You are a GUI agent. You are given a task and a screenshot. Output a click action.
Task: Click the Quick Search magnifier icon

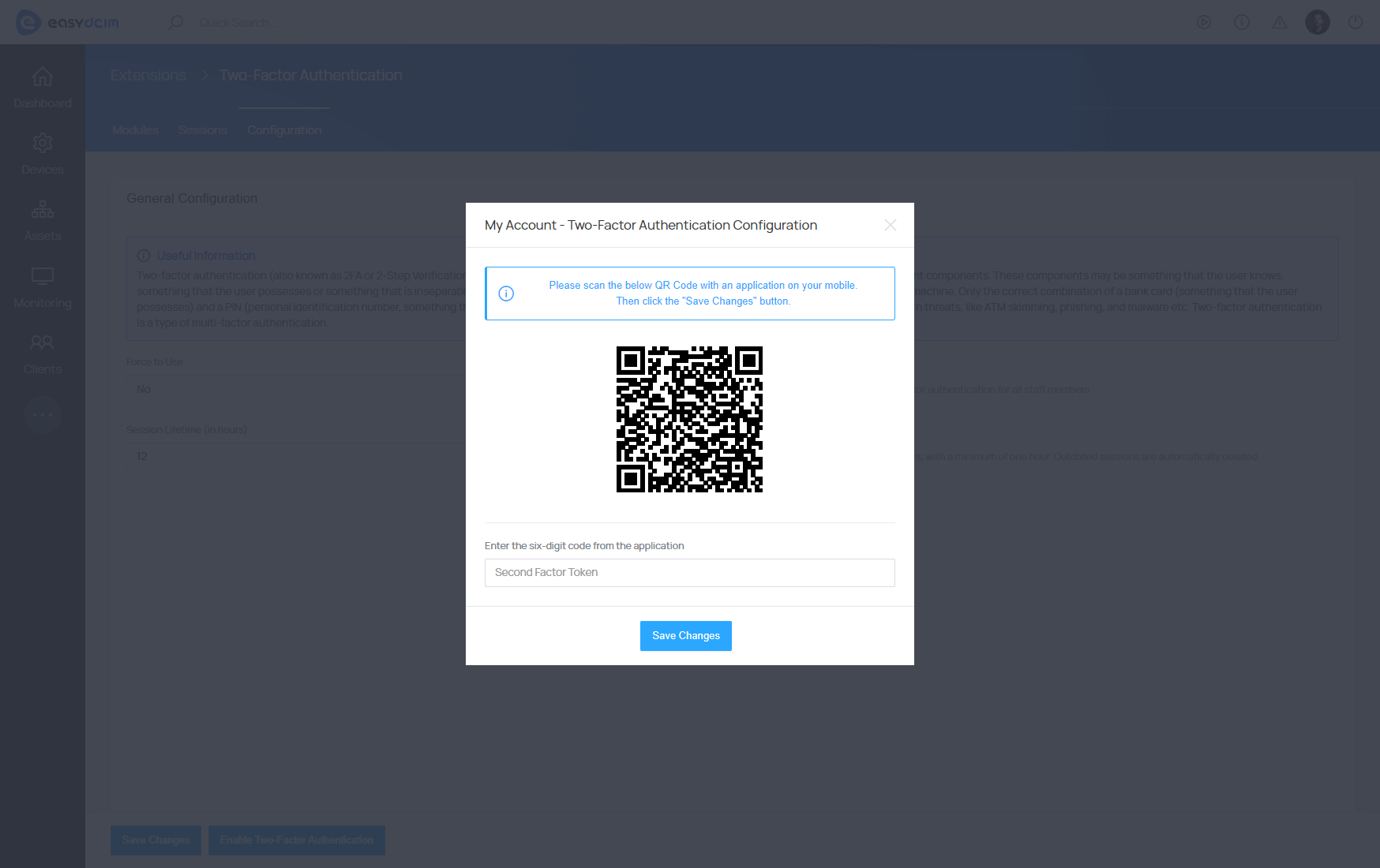(x=175, y=22)
